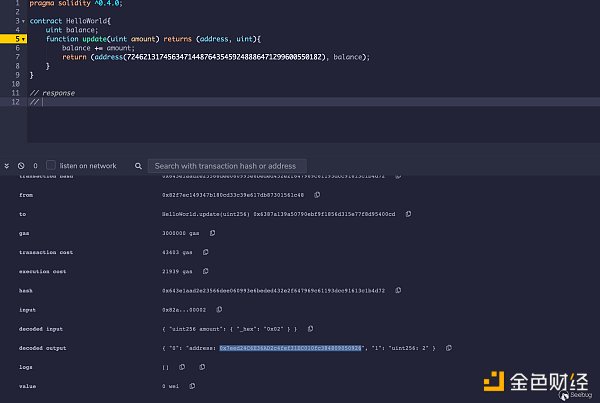Focus the transaction hash search field
This screenshot has height=403, width=600.
tap(250, 165)
